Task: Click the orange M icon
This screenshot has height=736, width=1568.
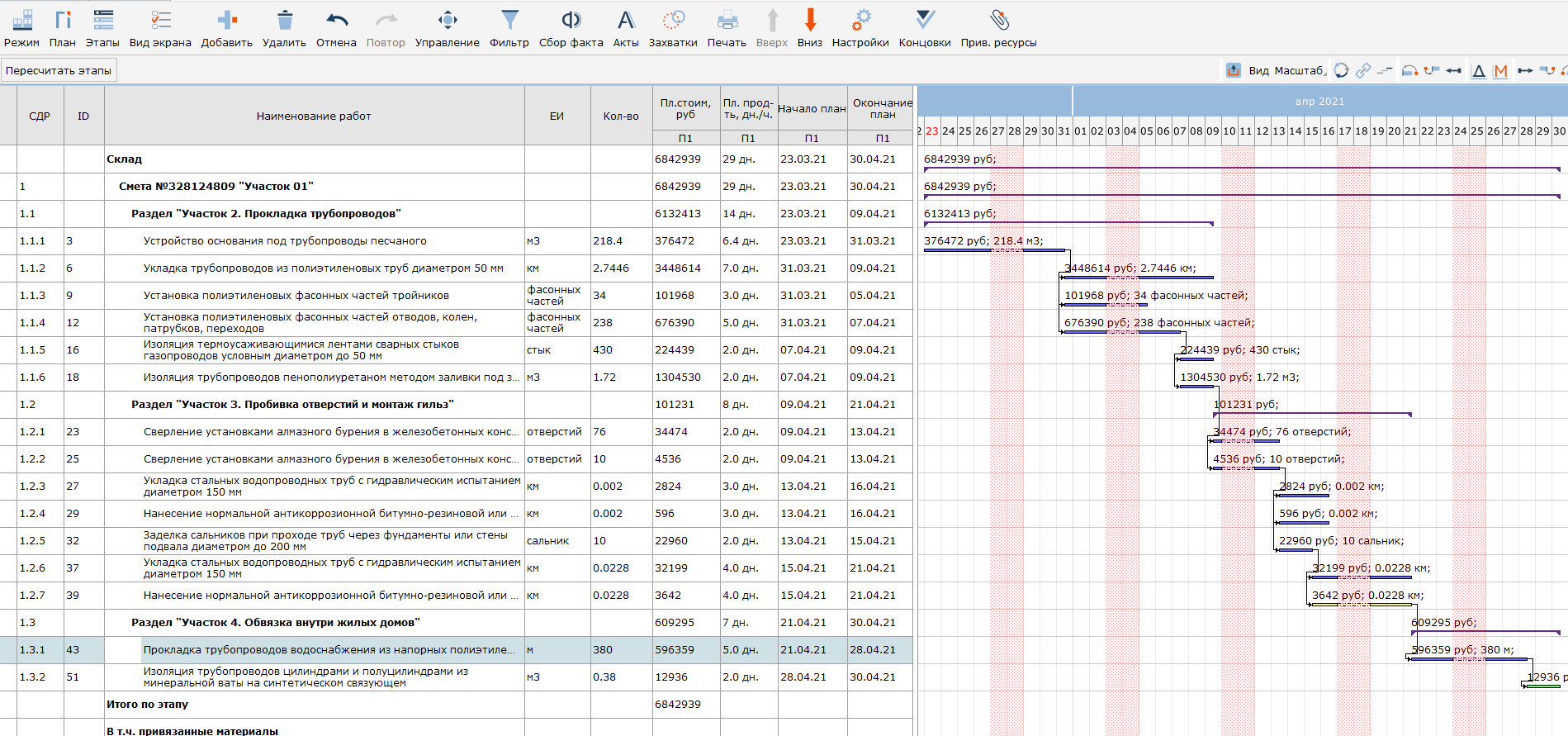Action: [1501, 71]
